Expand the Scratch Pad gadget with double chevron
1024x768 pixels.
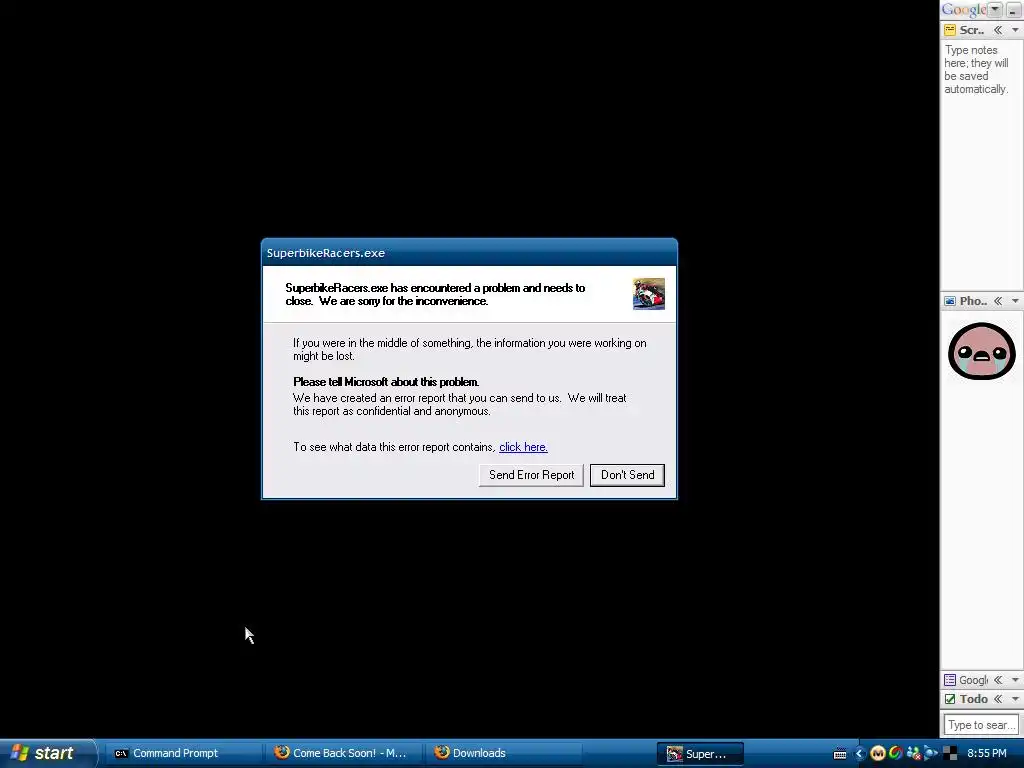point(998,30)
